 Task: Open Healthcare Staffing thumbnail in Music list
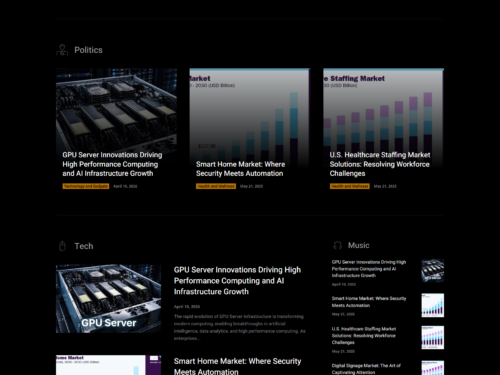(432, 338)
